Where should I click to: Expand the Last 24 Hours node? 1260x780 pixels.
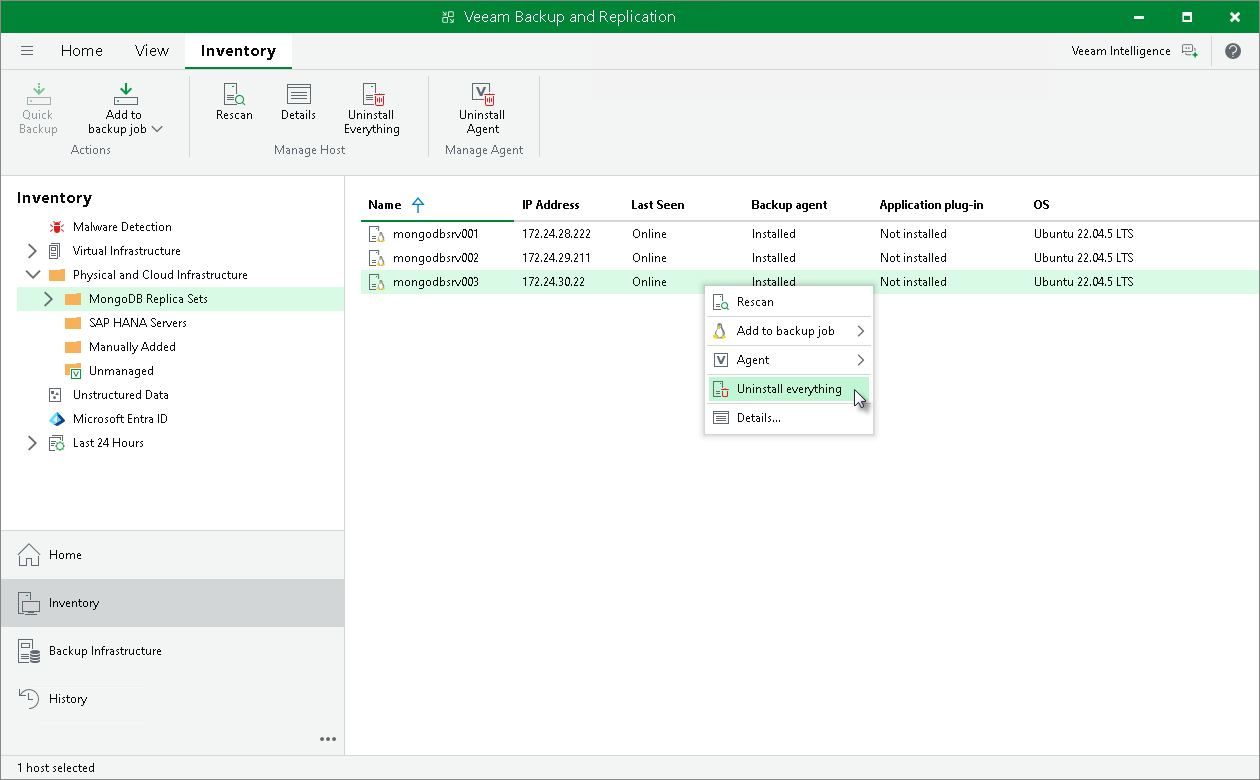coord(32,443)
